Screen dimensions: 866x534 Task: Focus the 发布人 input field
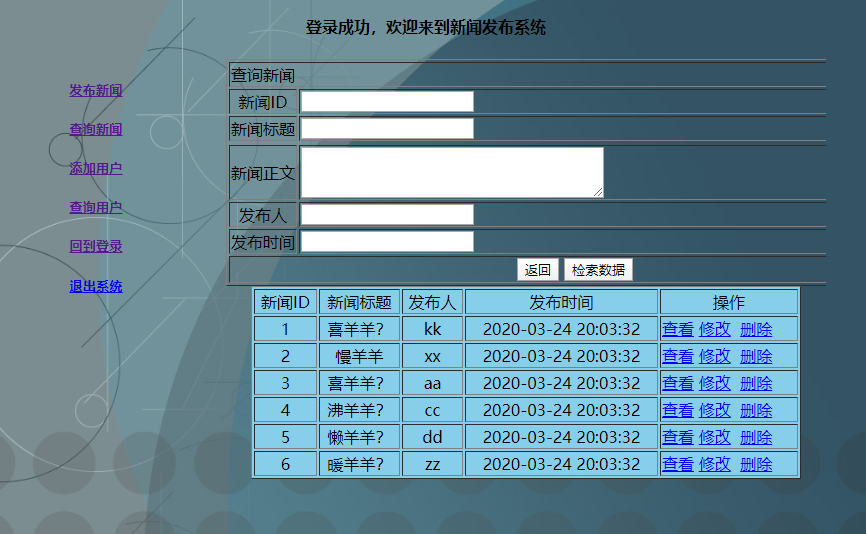coord(387,215)
